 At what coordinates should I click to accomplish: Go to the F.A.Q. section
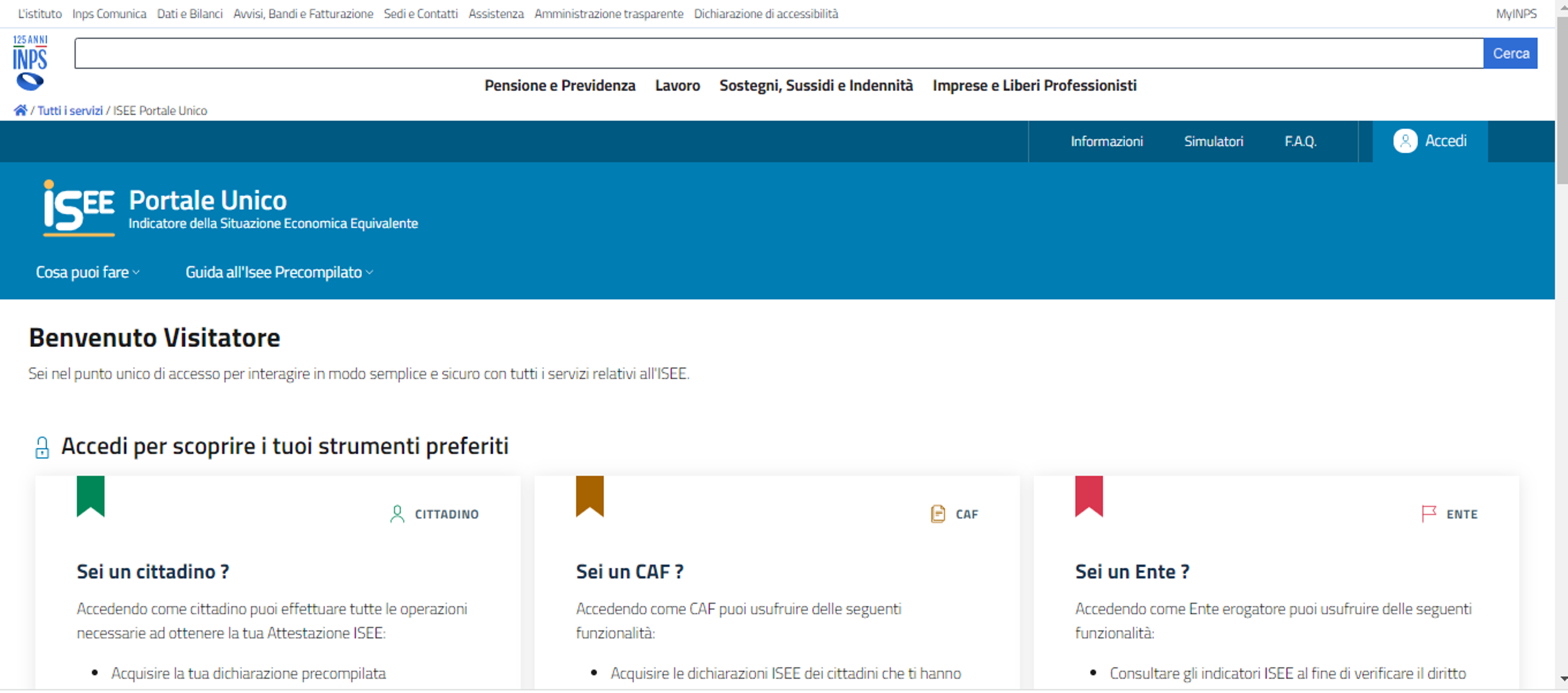1300,141
